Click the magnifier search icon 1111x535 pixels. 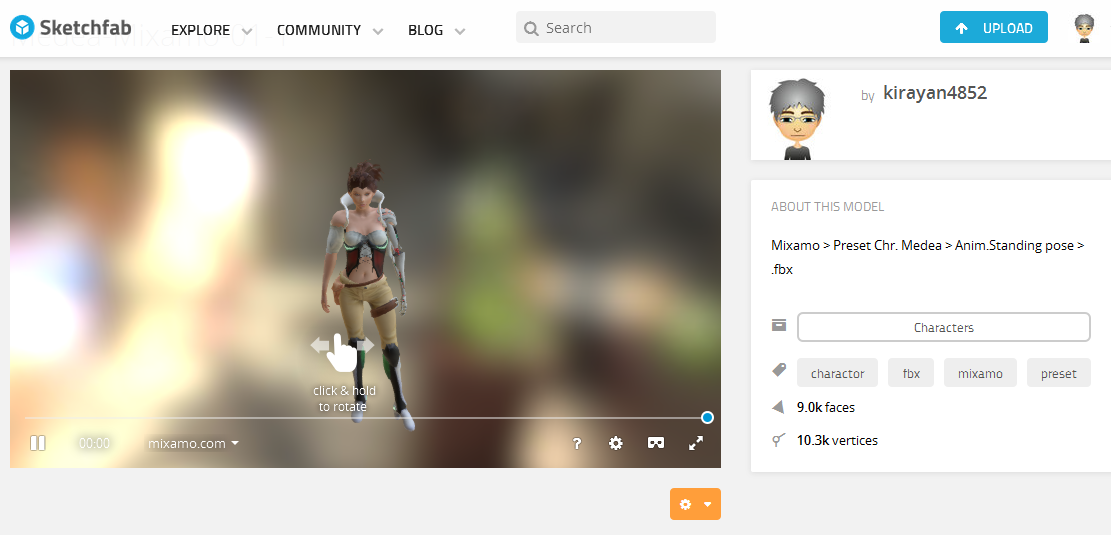[x=531, y=28]
